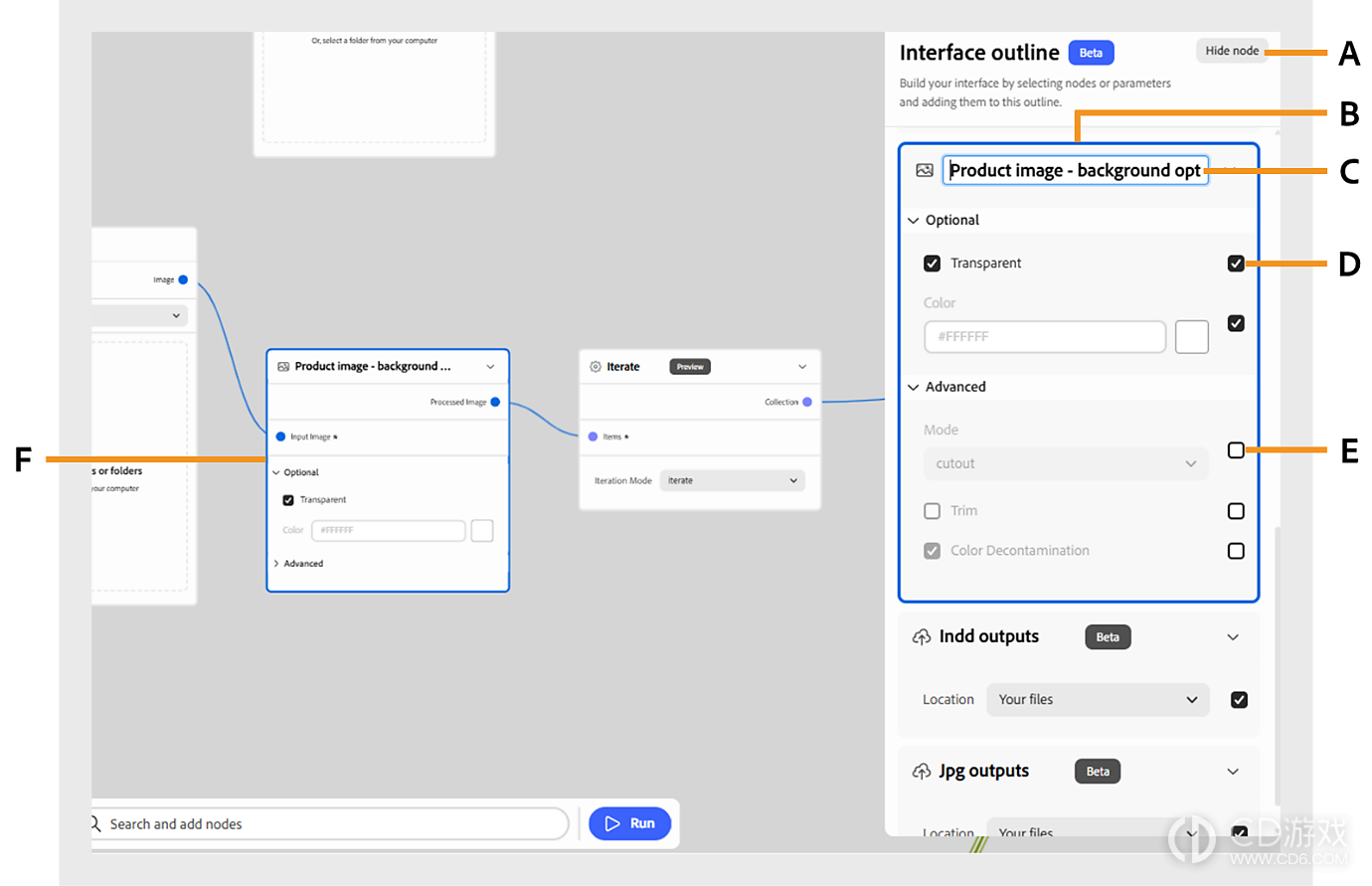Enable the Trim outline inclusion checkbox
Viewport: 1372px width, 886px height.
point(1236,511)
